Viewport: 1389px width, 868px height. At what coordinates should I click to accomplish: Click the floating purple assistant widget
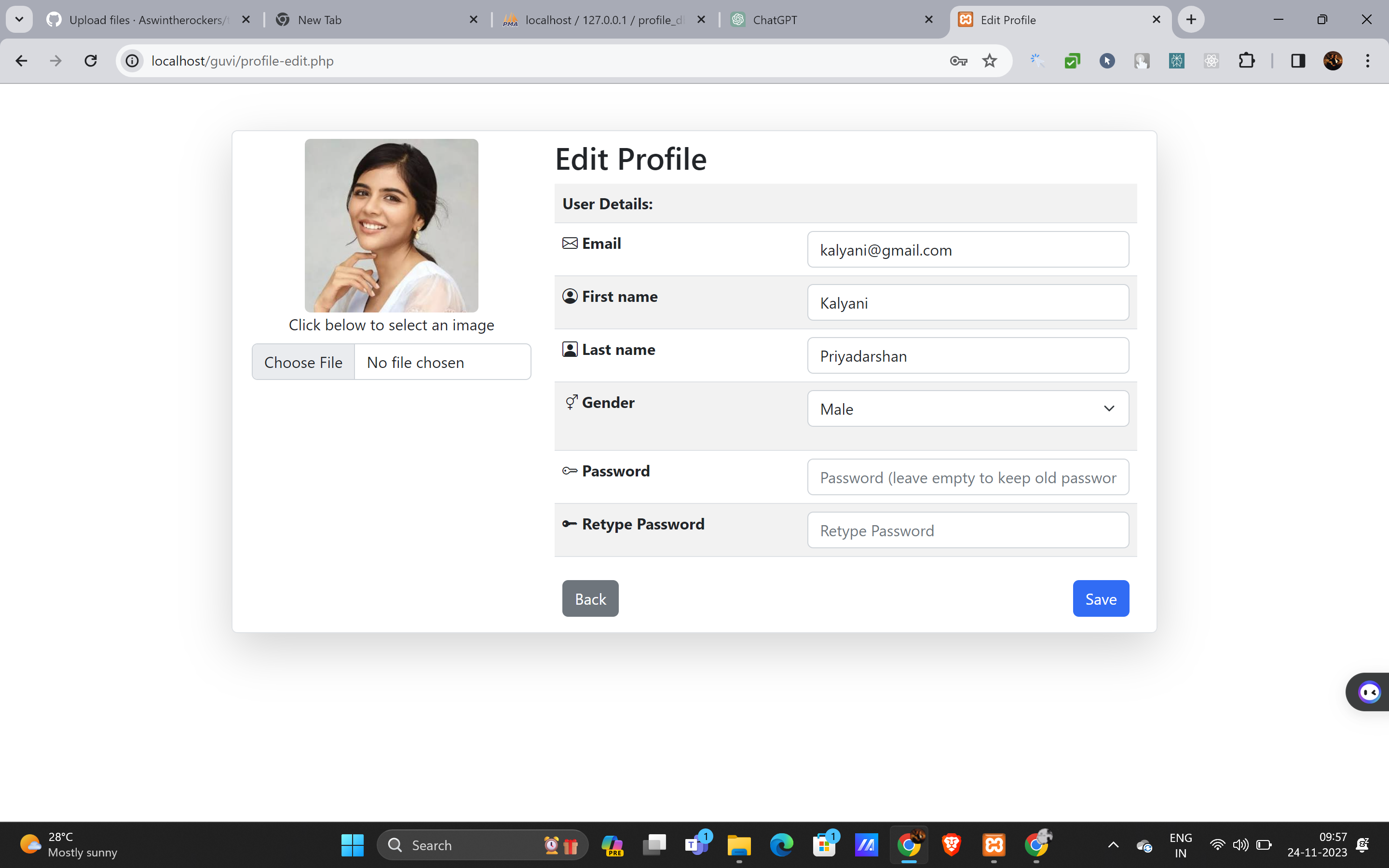click(x=1369, y=692)
